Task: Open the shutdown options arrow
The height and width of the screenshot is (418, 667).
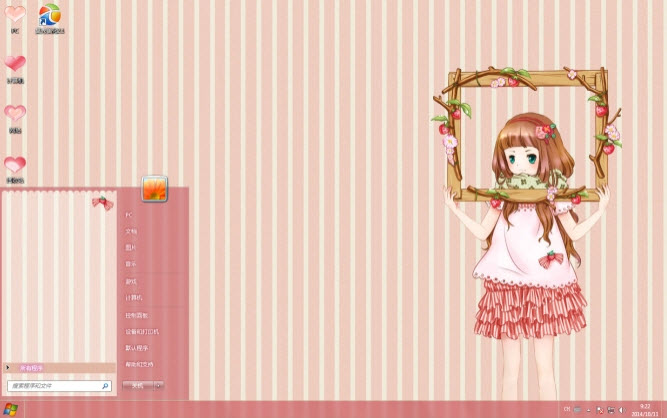Action: pos(159,385)
